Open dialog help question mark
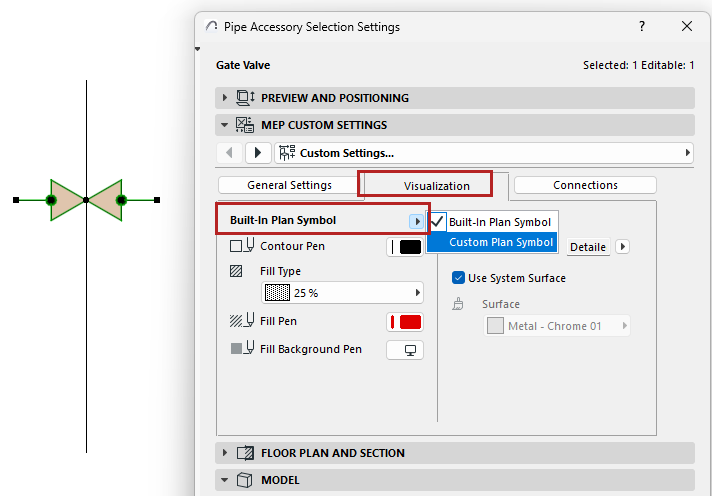712x496 pixels. point(642,26)
